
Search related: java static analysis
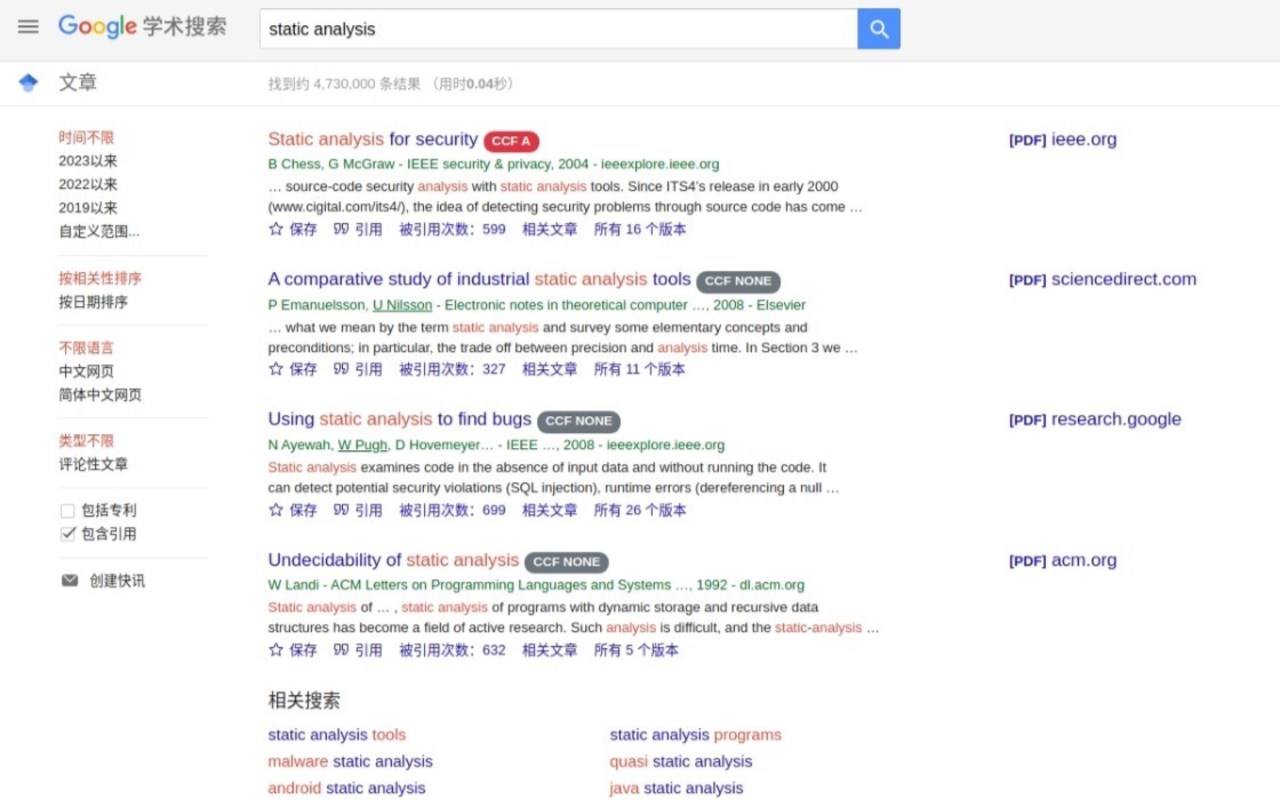(x=677, y=789)
